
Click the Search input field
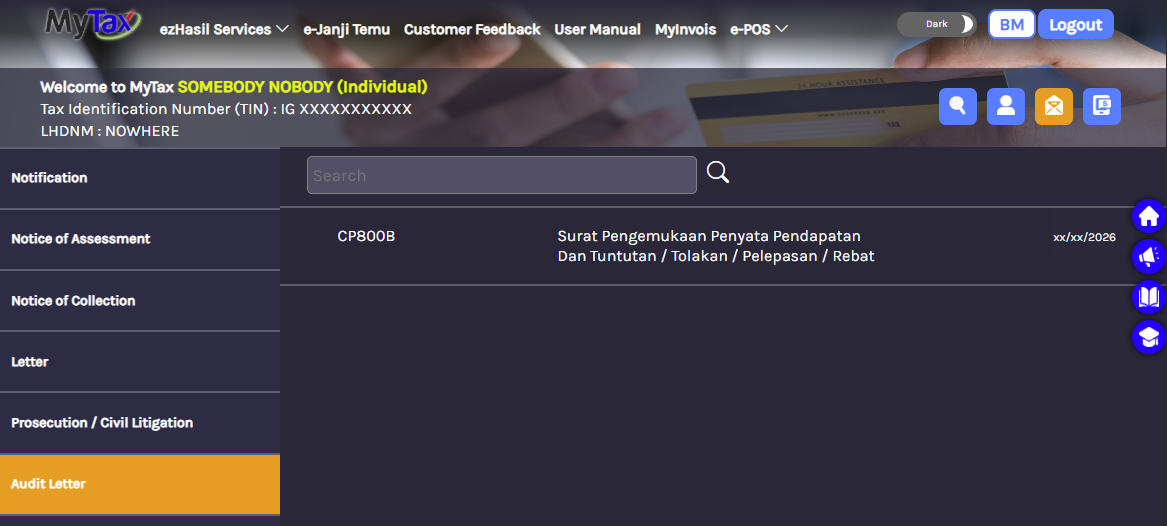coord(502,175)
